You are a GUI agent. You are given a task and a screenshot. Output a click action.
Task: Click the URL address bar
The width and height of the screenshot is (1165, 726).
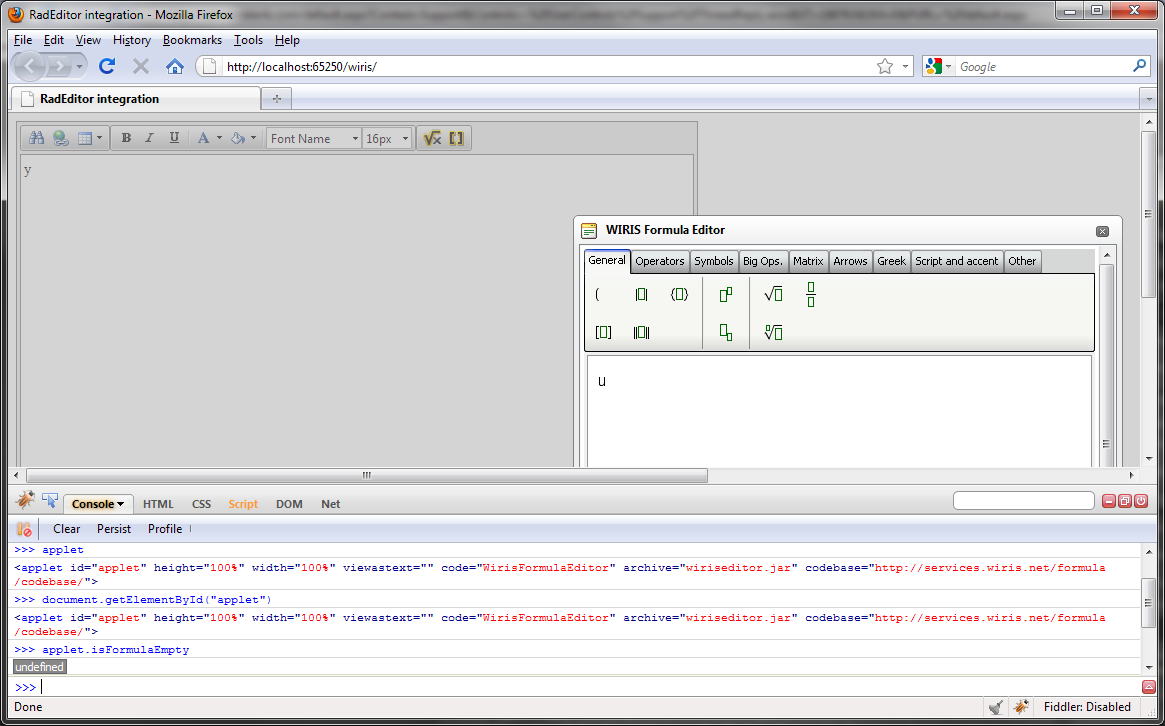click(x=548, y=66)
